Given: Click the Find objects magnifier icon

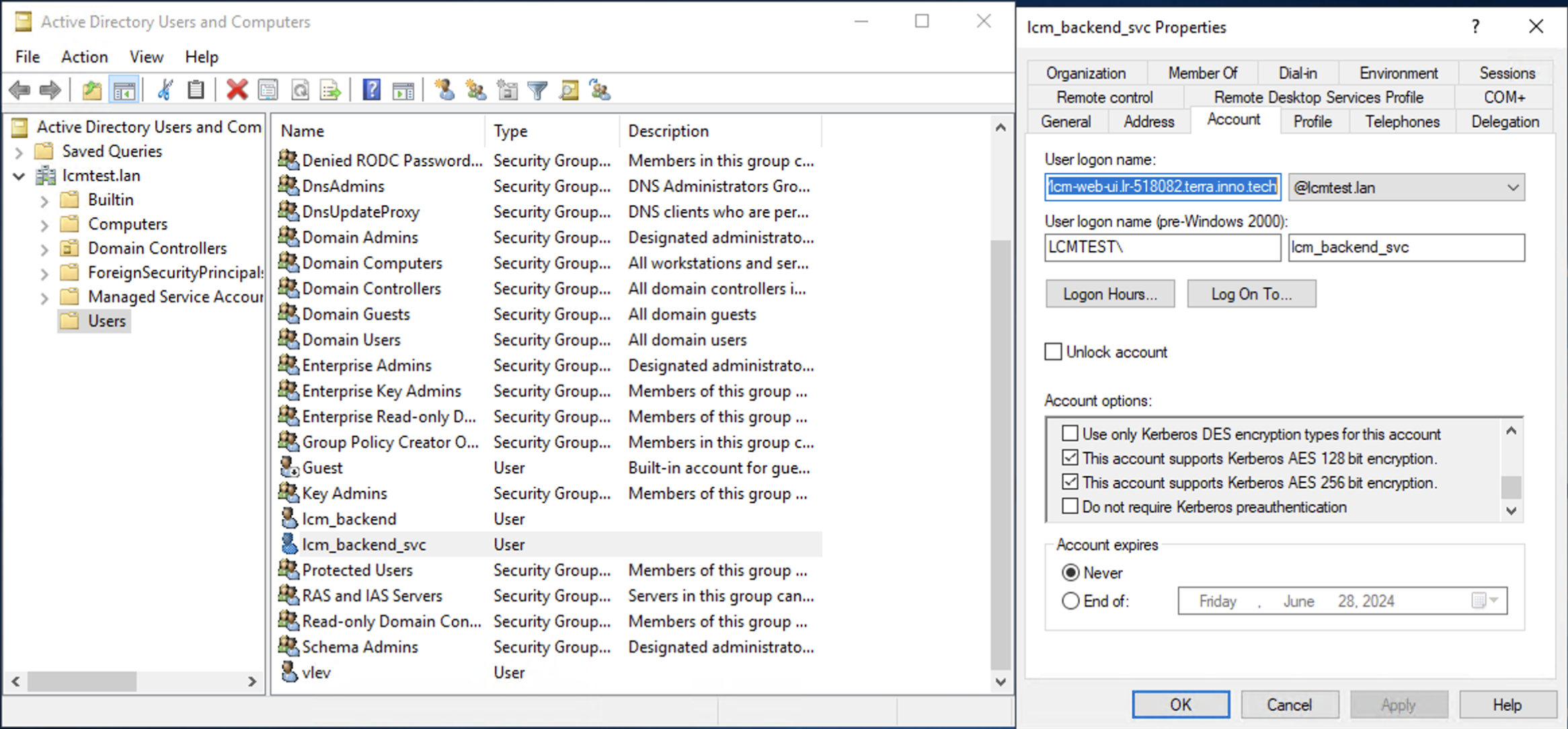Looking at the screenshot, I should tap(569, 90).
